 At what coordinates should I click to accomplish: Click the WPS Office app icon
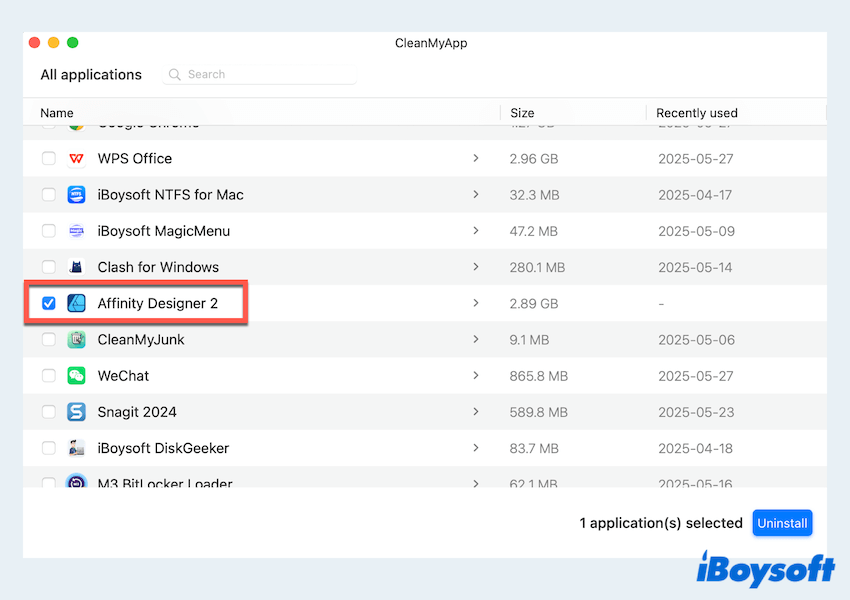coord(77,159)
